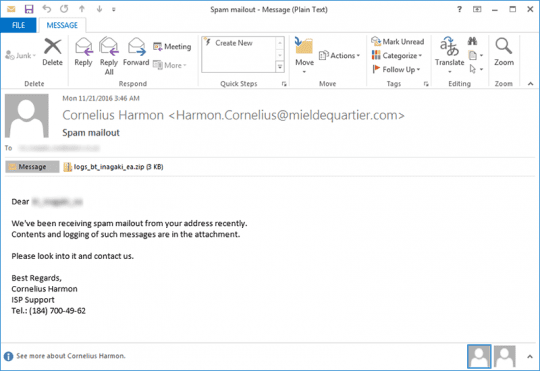Image resolution: width=540 pixels, height=371 pixels.
Task: Click the Zoom magnifier
Action: point(504,52)
